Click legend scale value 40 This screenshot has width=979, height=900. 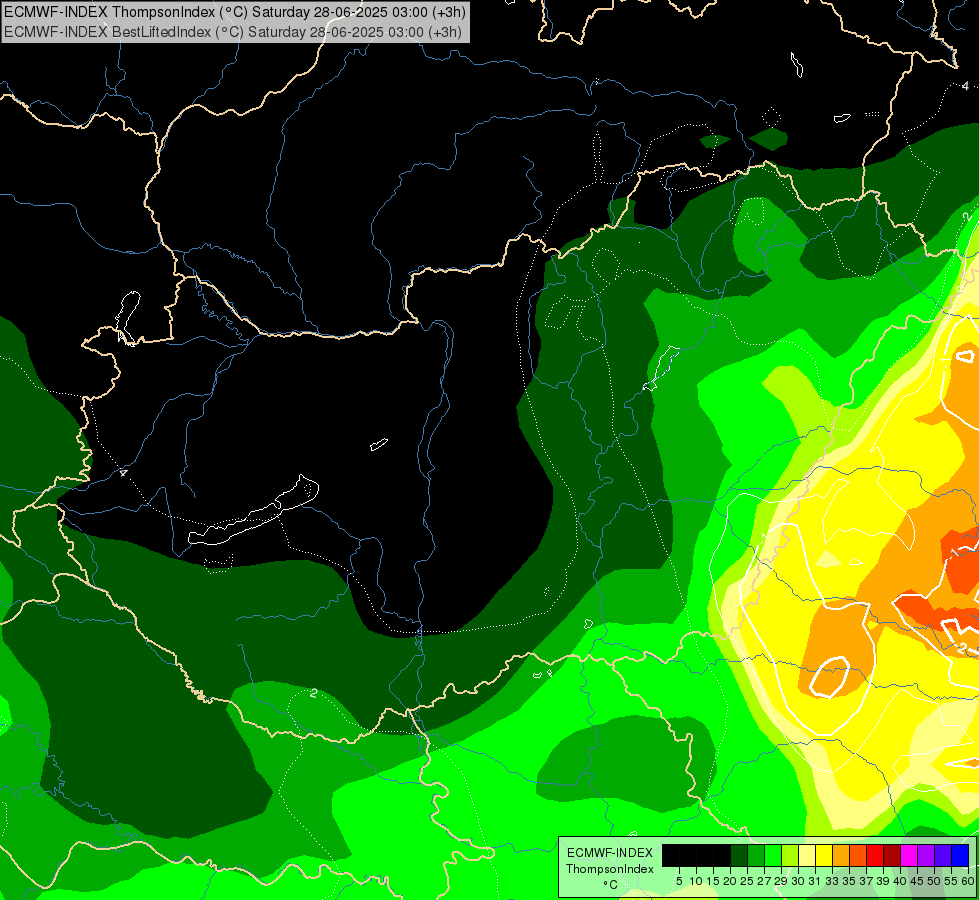coord(900,881)
